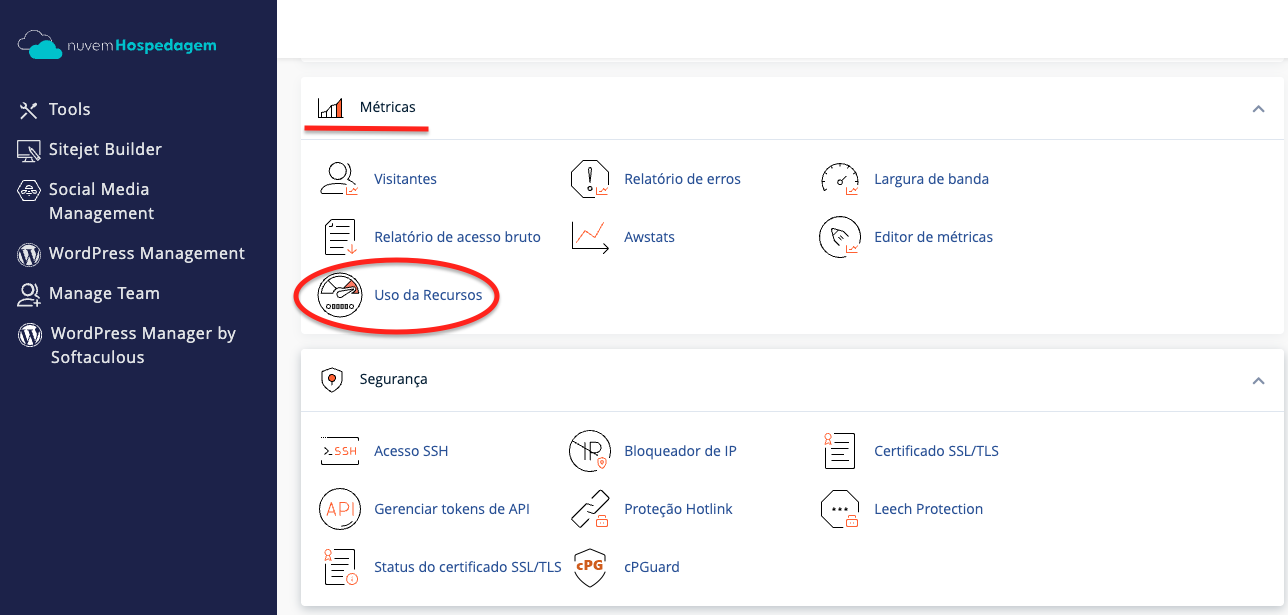Open the Editor de métricas icon
This screenshot has width=1288, height=615.
(839, 237)
